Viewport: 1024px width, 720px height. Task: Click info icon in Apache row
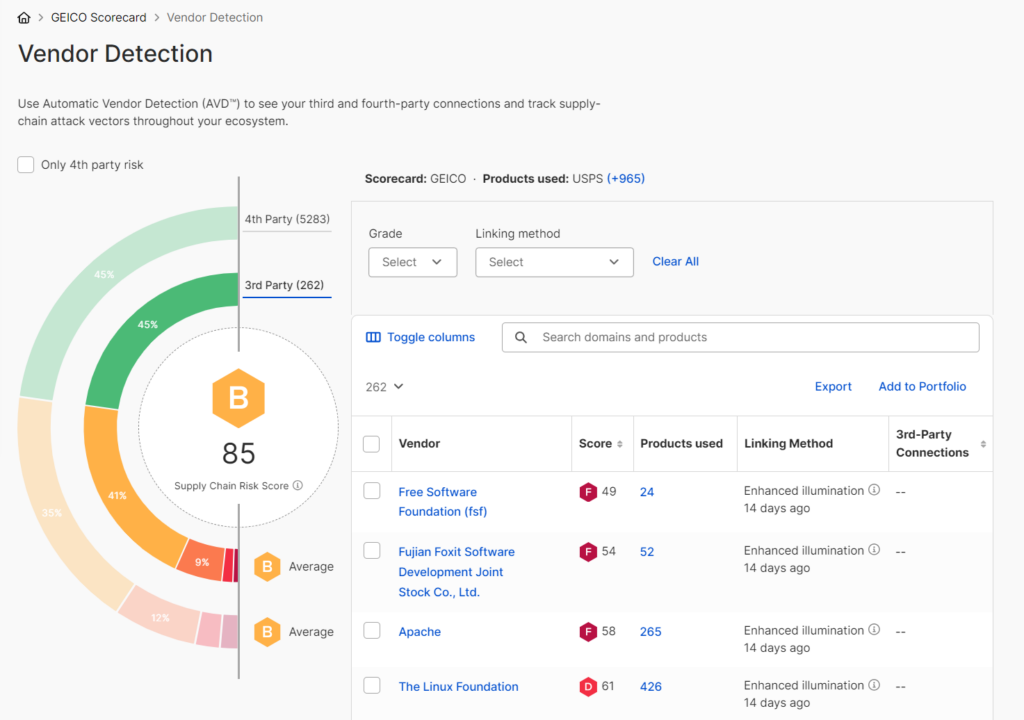click(x=874, y=630)
